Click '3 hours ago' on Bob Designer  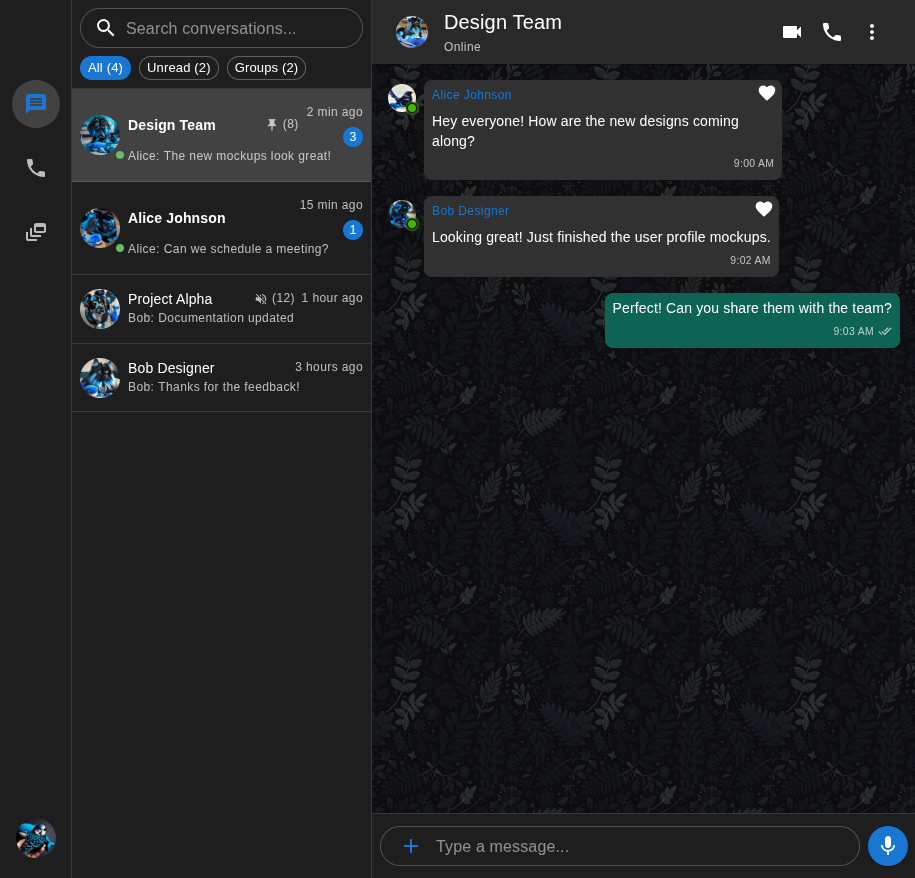click(x=329, y=366)
